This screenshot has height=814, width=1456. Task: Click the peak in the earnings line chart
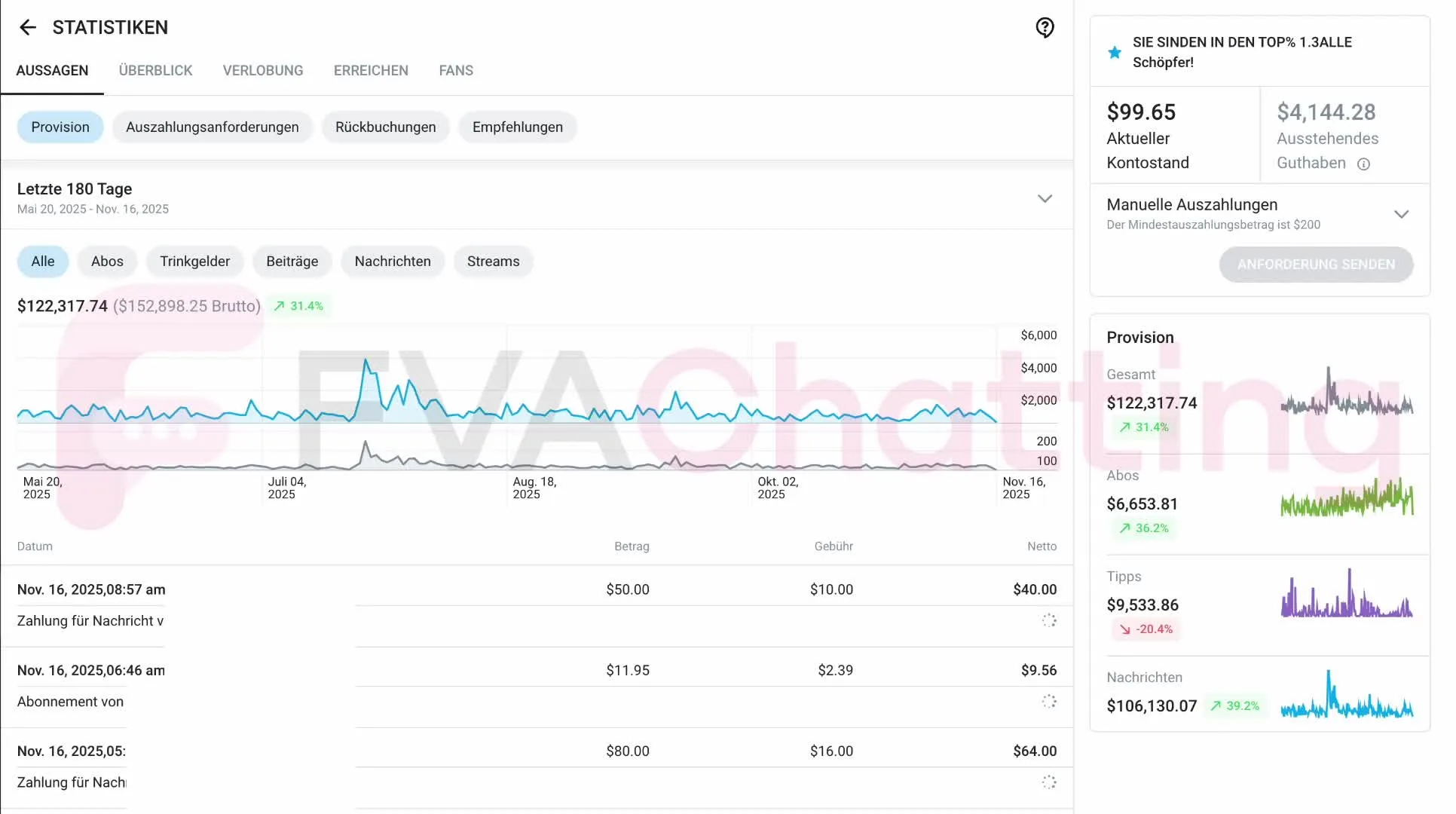click(366, 361)
